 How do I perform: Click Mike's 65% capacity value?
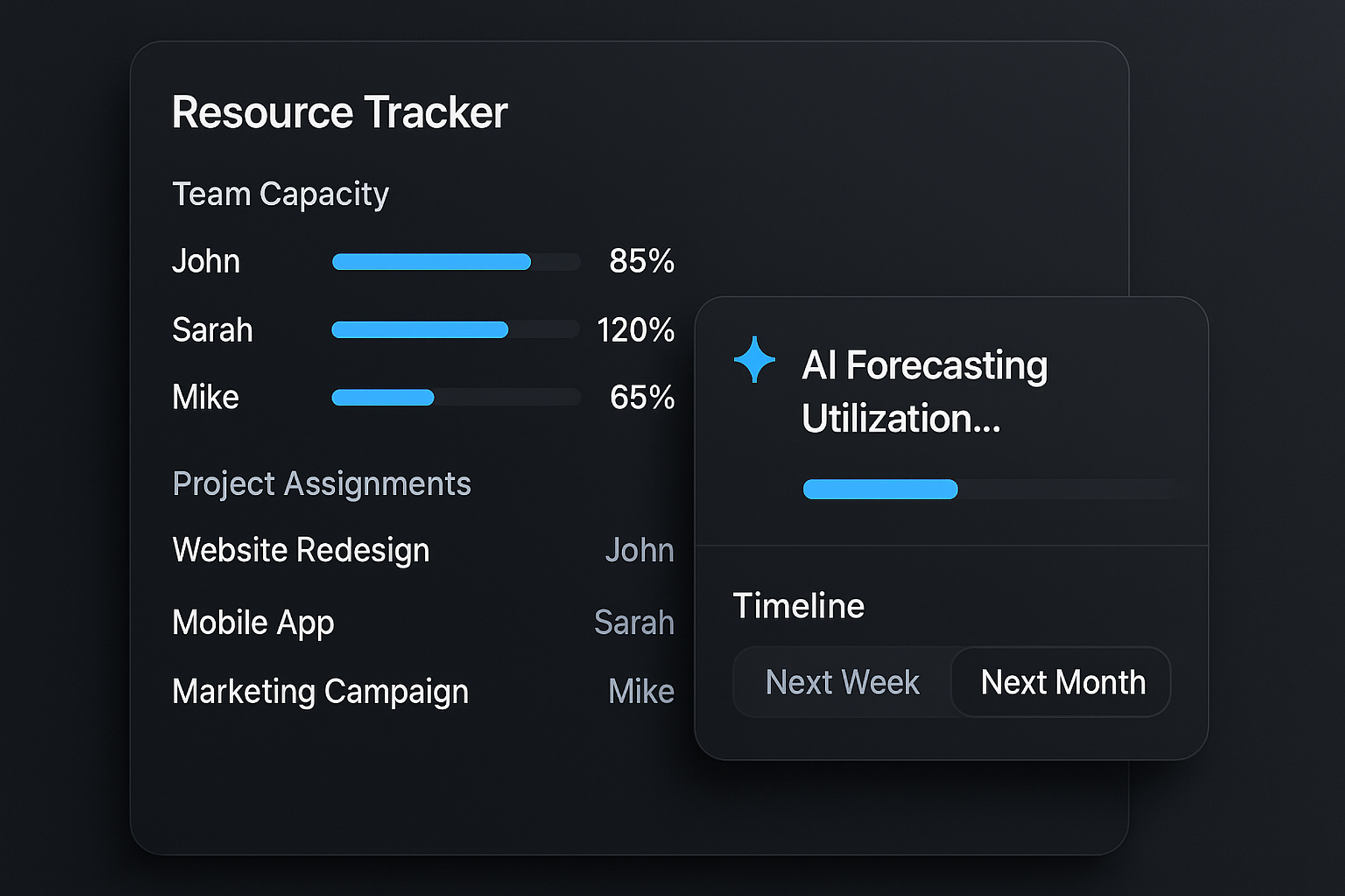tap(642, 397)
